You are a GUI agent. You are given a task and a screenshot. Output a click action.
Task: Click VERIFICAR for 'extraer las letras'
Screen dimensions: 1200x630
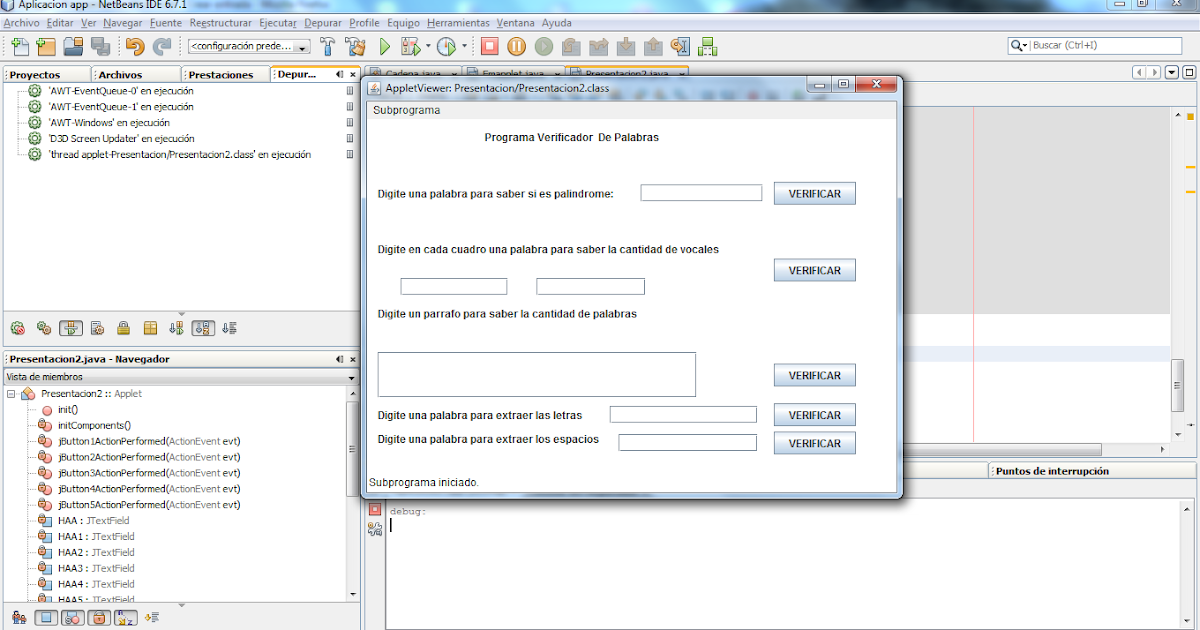tap(813, 414)
